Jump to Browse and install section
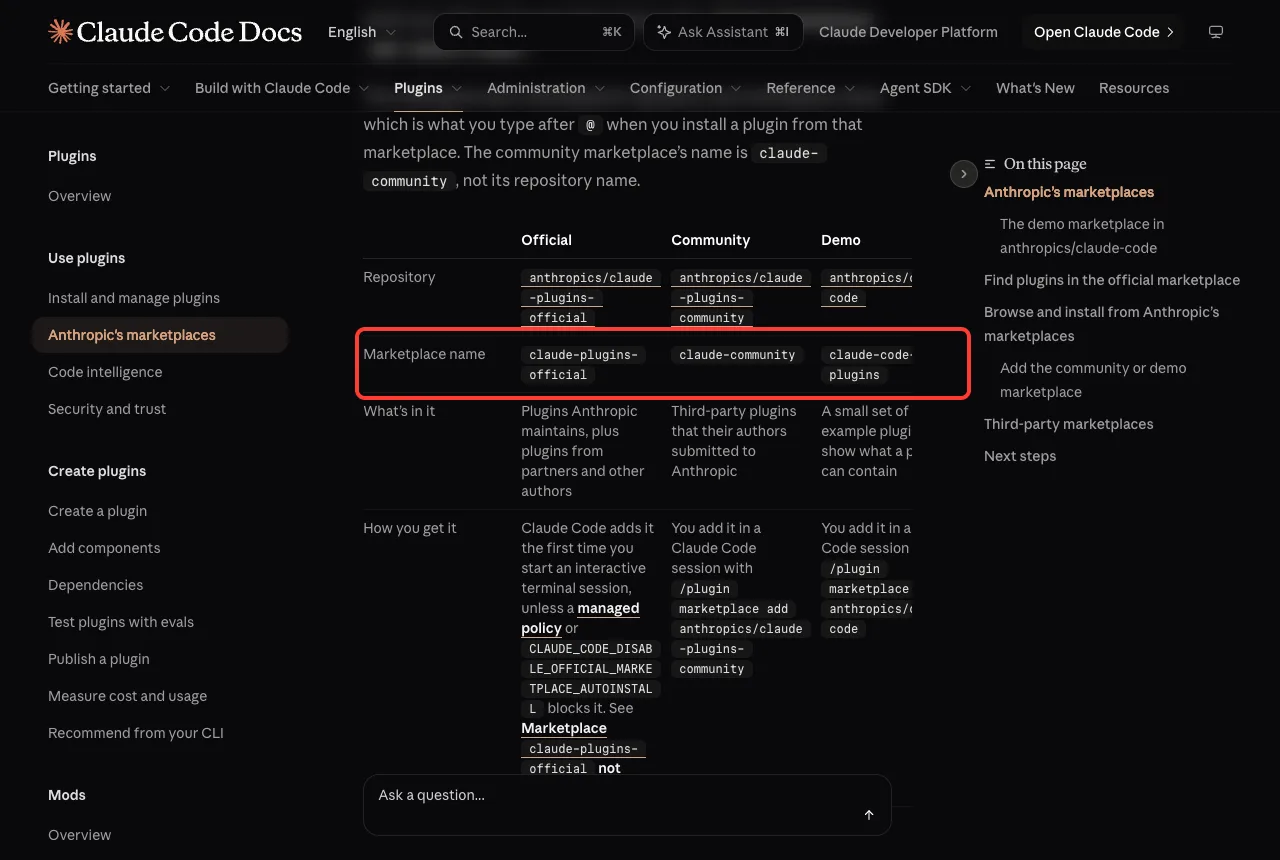1280x860 pixels. 1102,324
